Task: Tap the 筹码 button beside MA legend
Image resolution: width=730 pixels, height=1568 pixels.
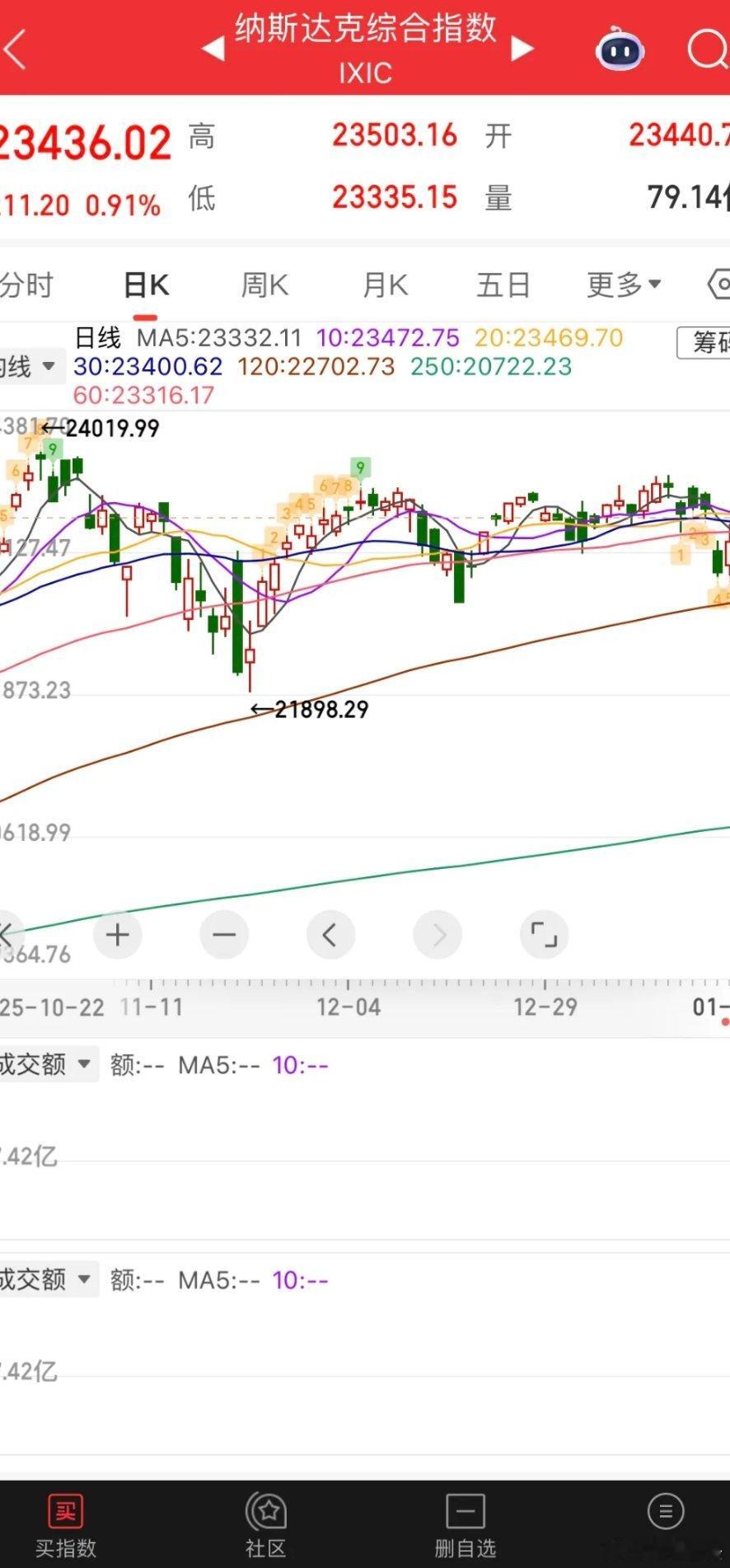Action: [704, 341]
